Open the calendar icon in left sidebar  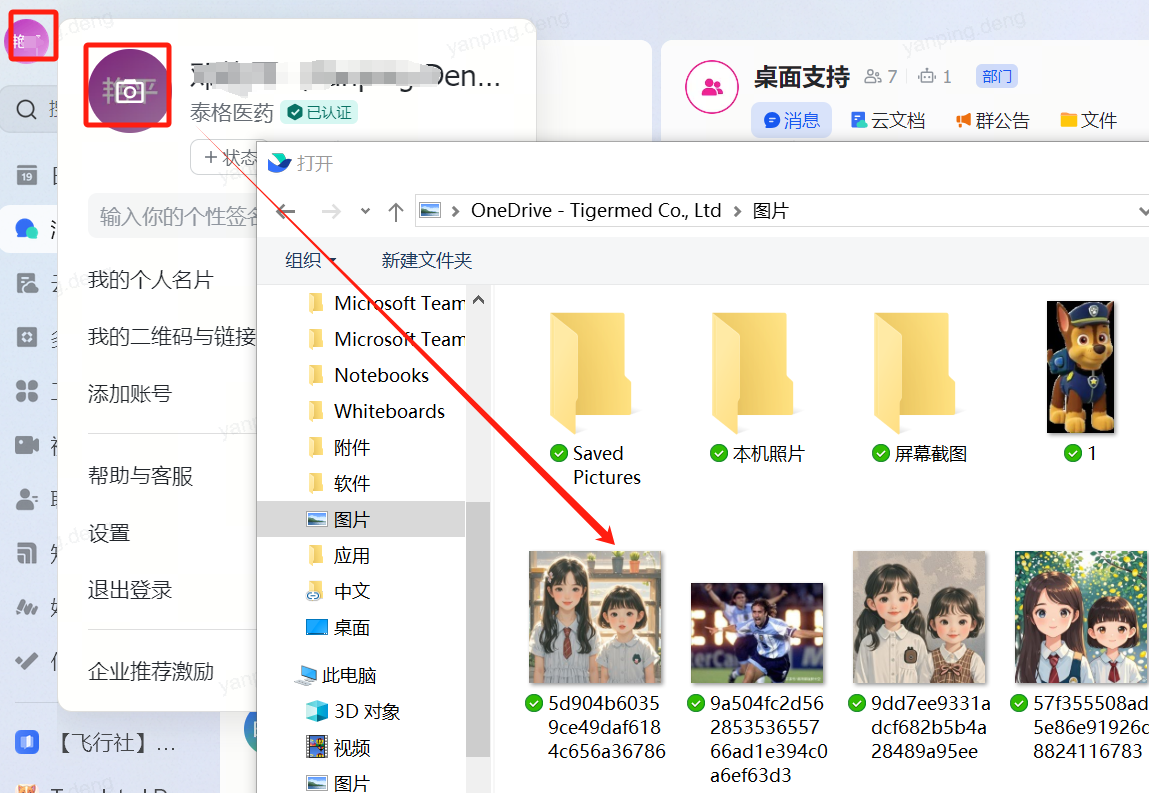pyautogui.click(x=27, y=177)
